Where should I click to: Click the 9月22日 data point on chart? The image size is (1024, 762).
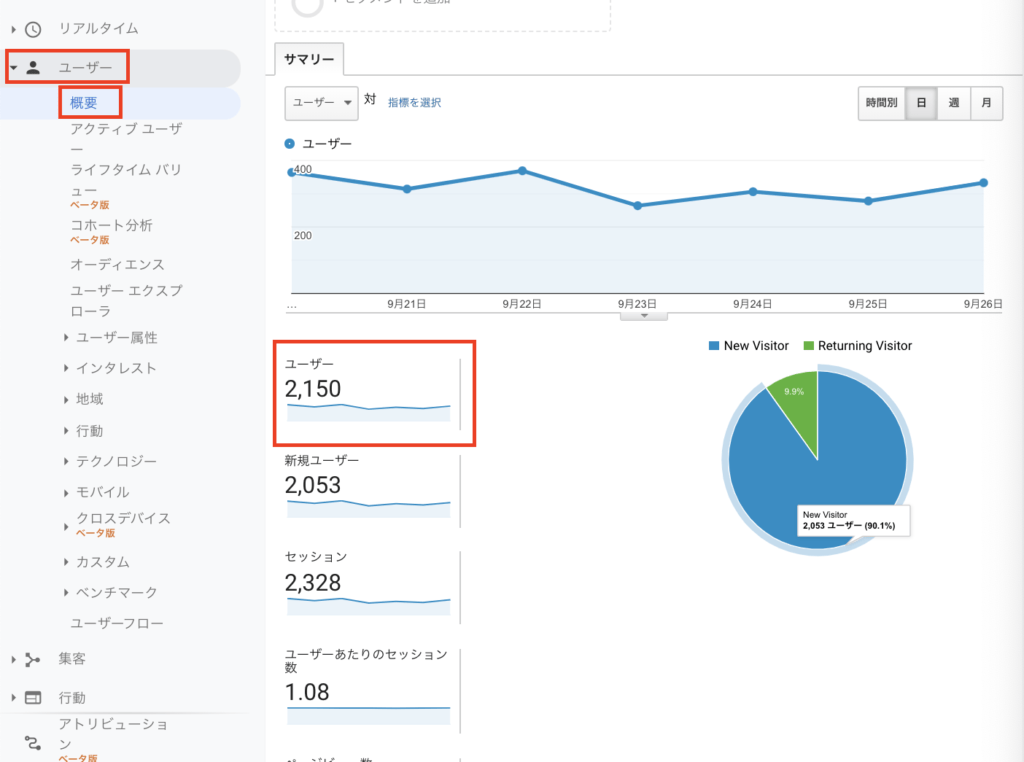click(x=522, y=171)
